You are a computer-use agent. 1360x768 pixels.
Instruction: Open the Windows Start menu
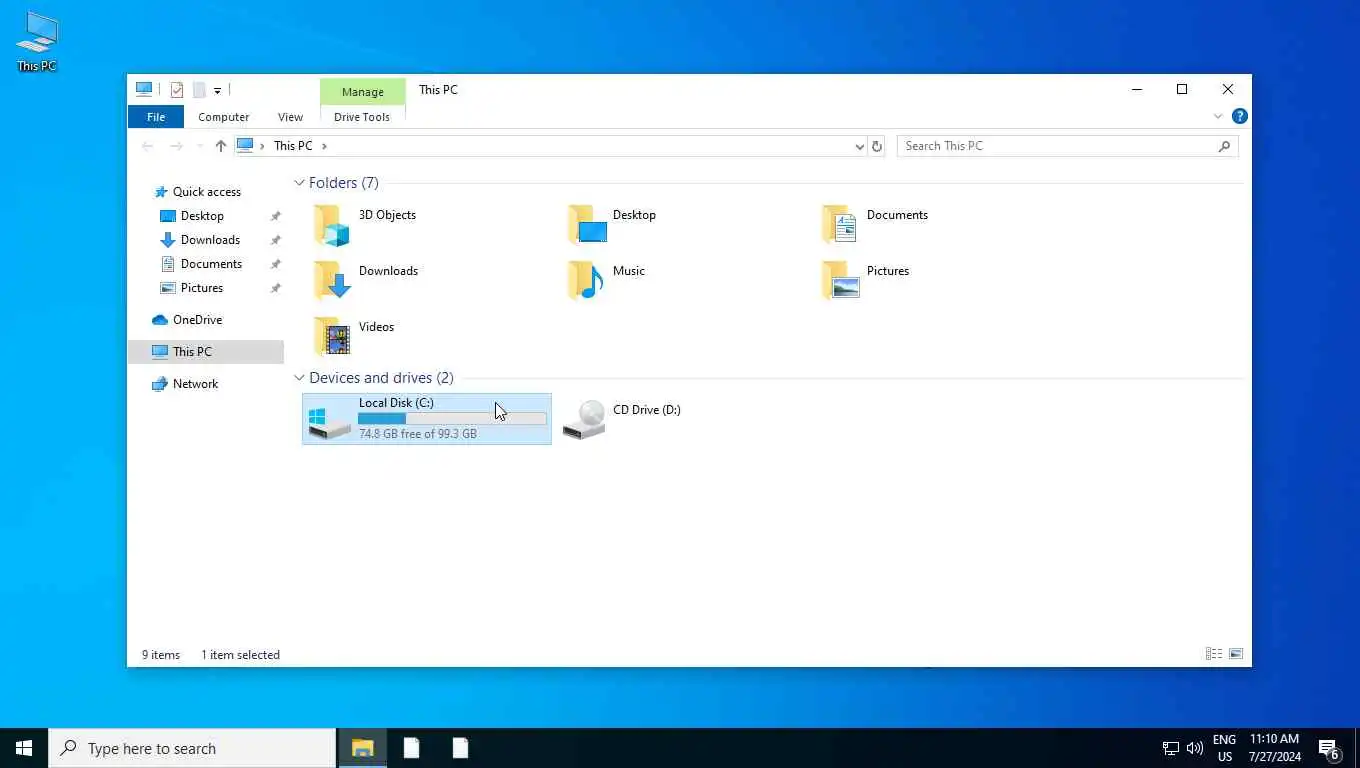pos(24,748)
